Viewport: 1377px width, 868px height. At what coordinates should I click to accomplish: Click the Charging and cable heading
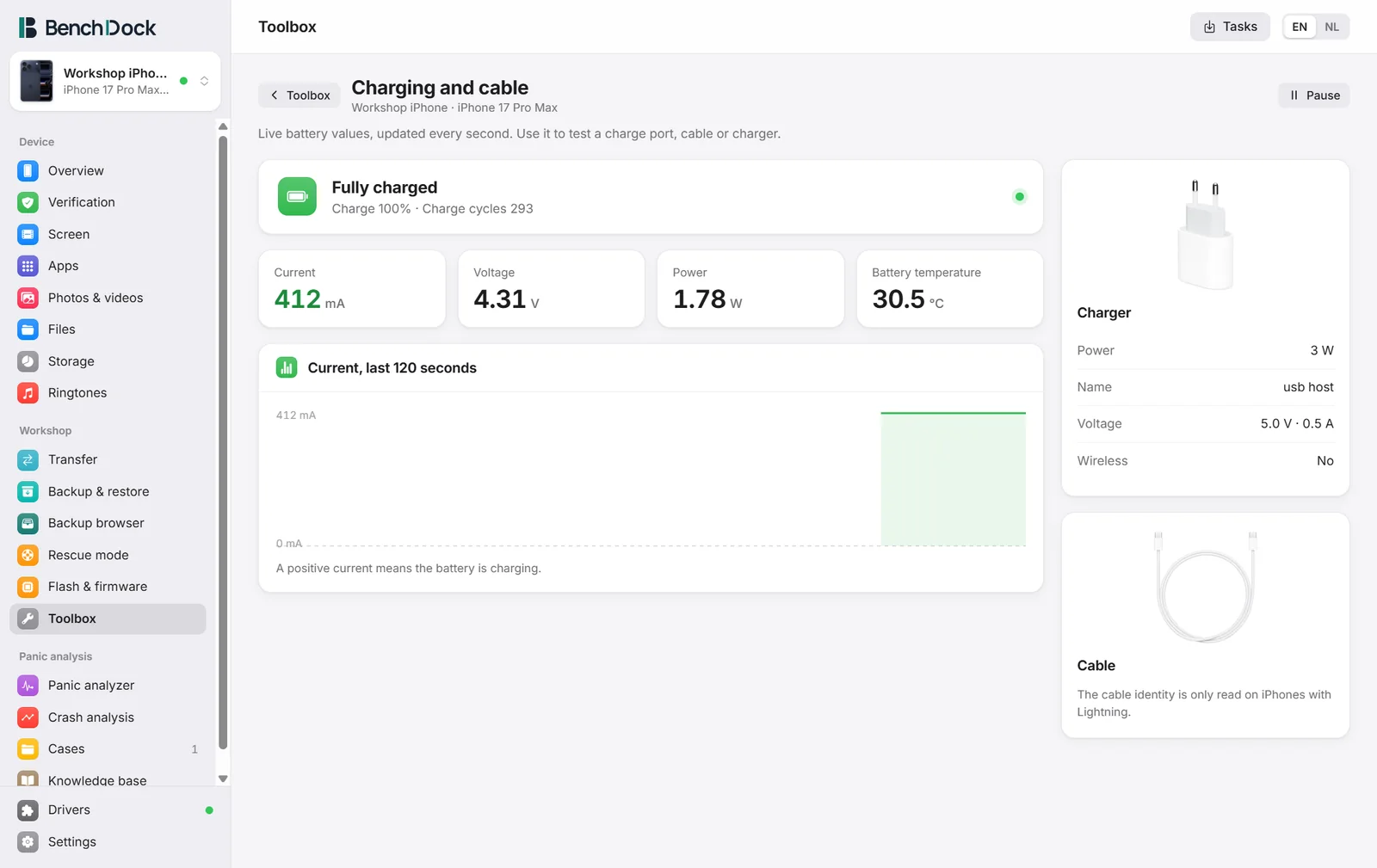[x=440, y=88]
